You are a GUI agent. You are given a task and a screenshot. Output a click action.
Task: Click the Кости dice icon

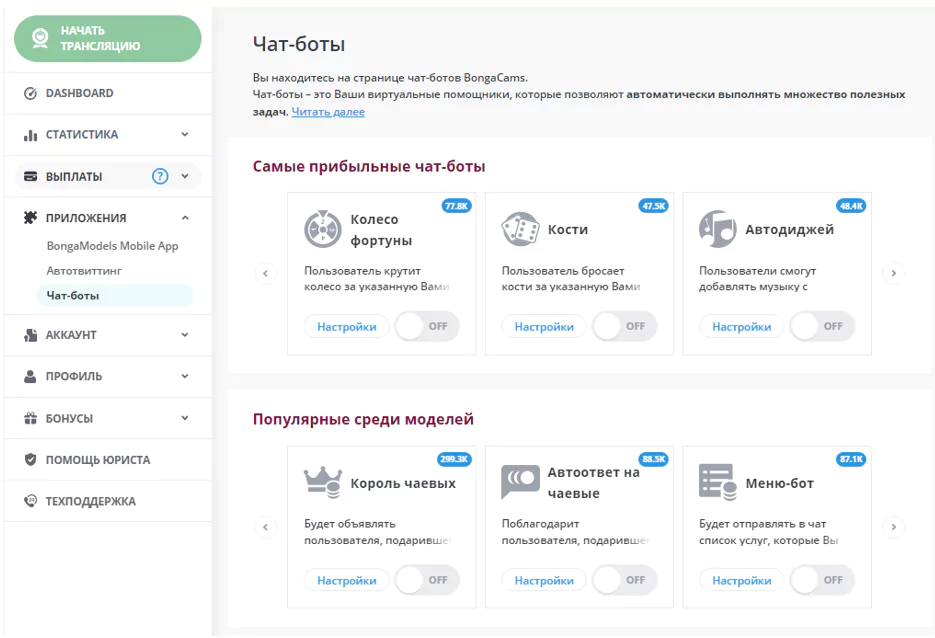tap(520, 229)
